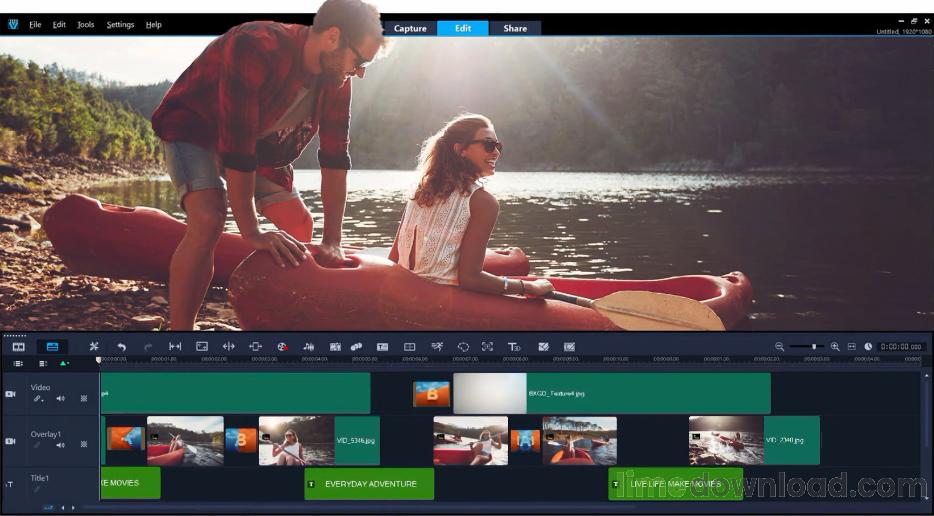Zoom out the timeline
Image resolution: width=934 pixels, height=516 pixels.
point(779,346)
